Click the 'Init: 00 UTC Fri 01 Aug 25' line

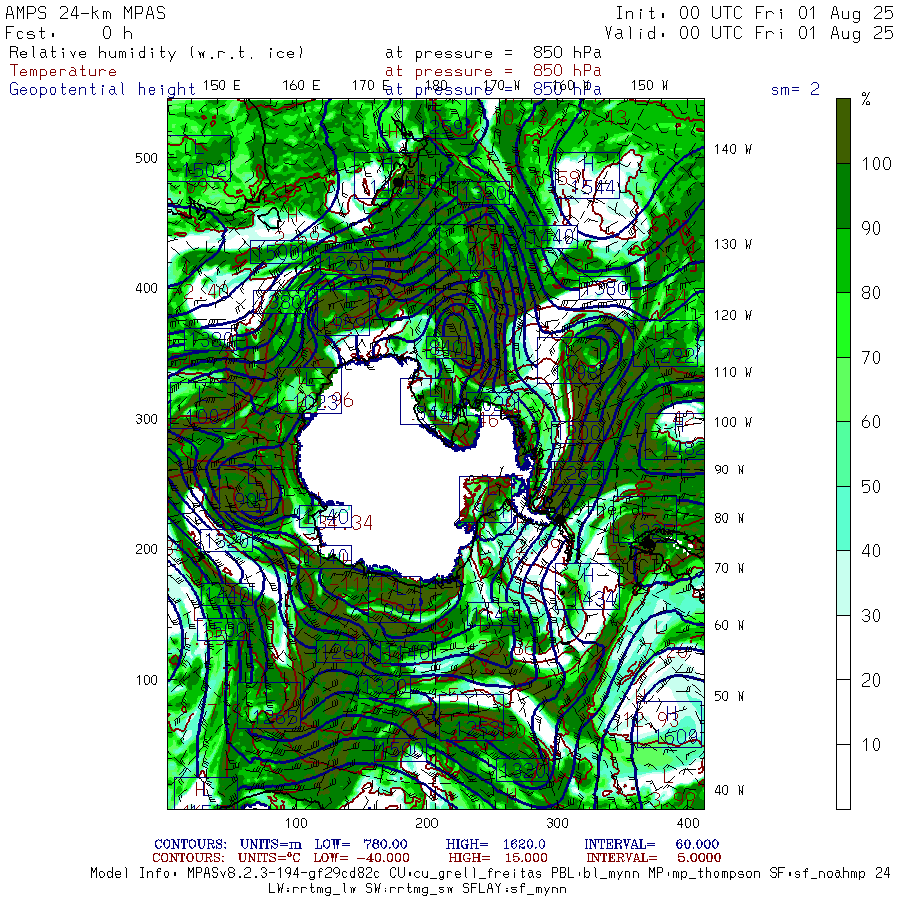[754, 13]
